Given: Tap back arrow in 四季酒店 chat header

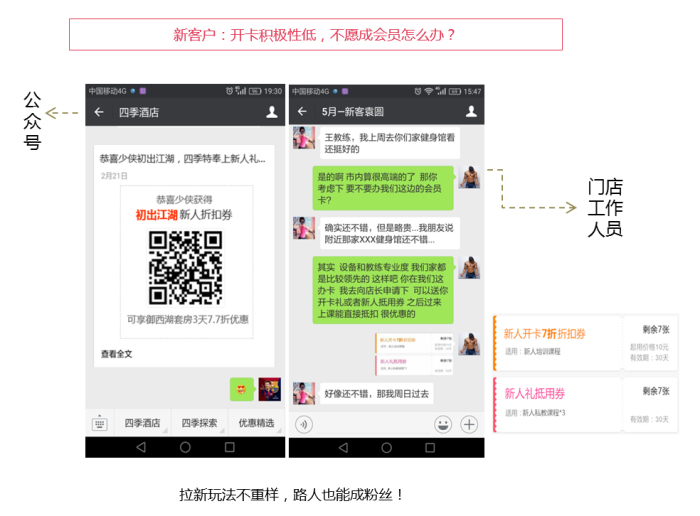Looking at the screenshot, I should pyautogui.click(x=98, y=113).
